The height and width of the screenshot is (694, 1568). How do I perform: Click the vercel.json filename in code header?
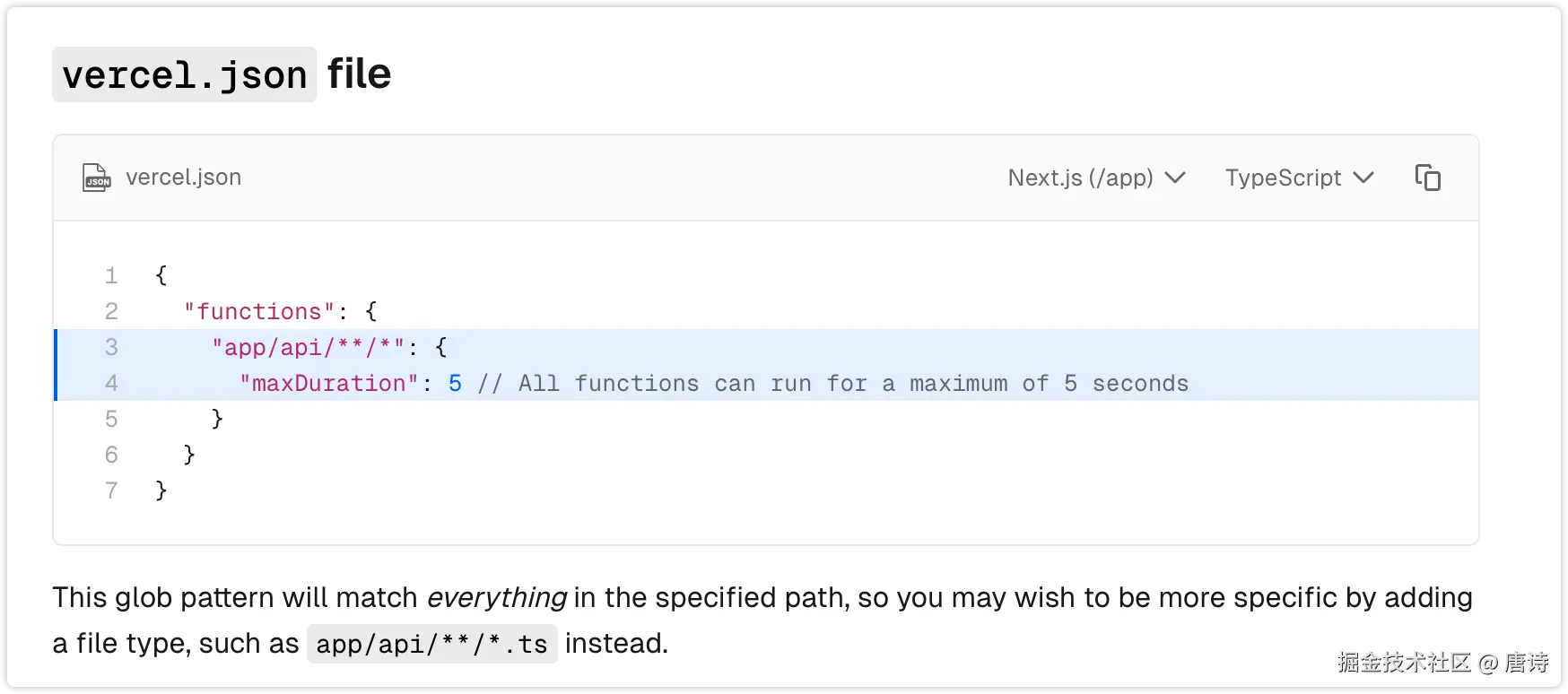[183, 178]
